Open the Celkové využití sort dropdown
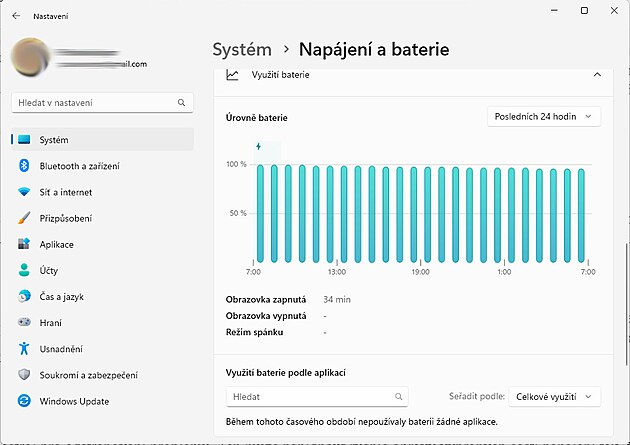 point(555,397)
